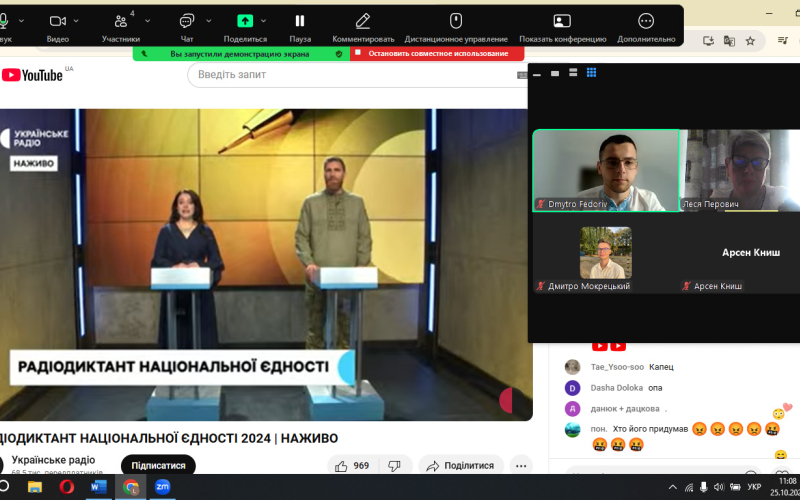Screen dimensions: 800x500
Task: Dislike the video with the thumbs-down icon
Action: [x=394, y=466]
